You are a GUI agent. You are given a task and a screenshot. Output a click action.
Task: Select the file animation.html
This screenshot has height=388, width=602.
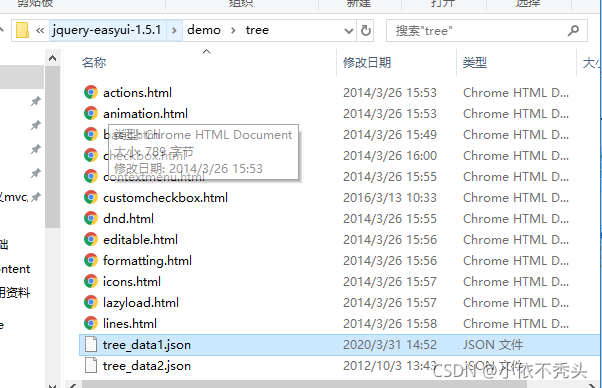145,114
